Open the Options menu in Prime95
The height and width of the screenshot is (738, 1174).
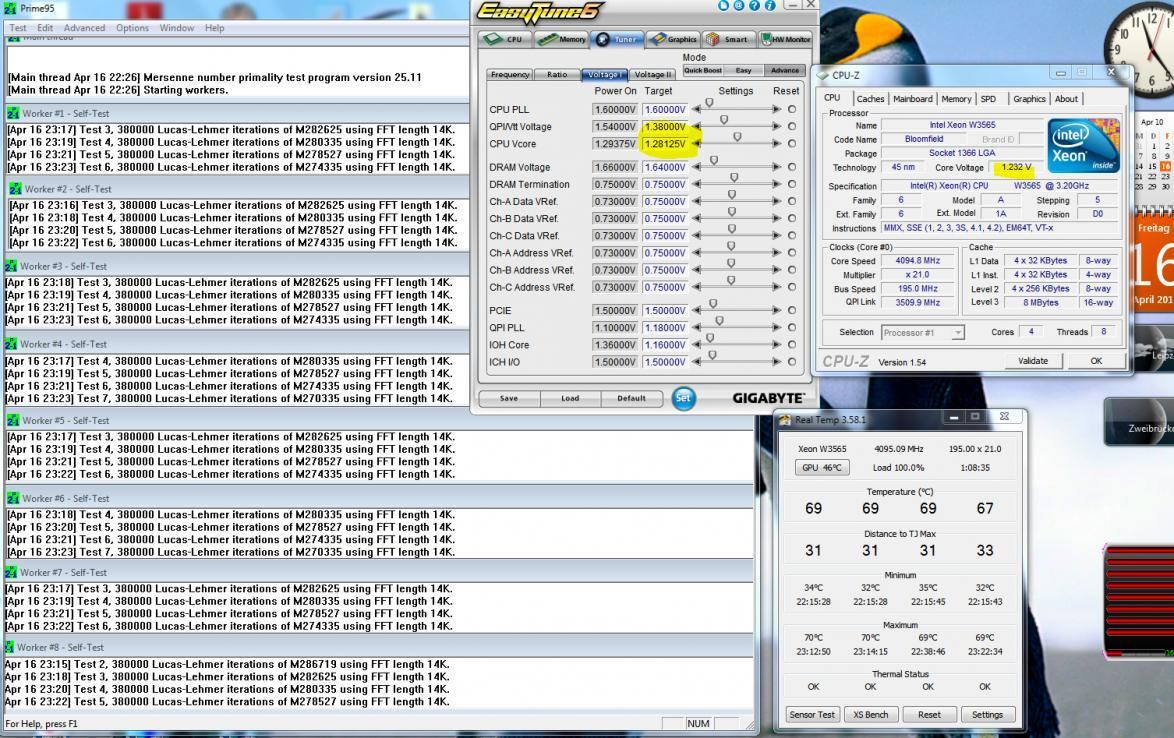click(133, 28)
